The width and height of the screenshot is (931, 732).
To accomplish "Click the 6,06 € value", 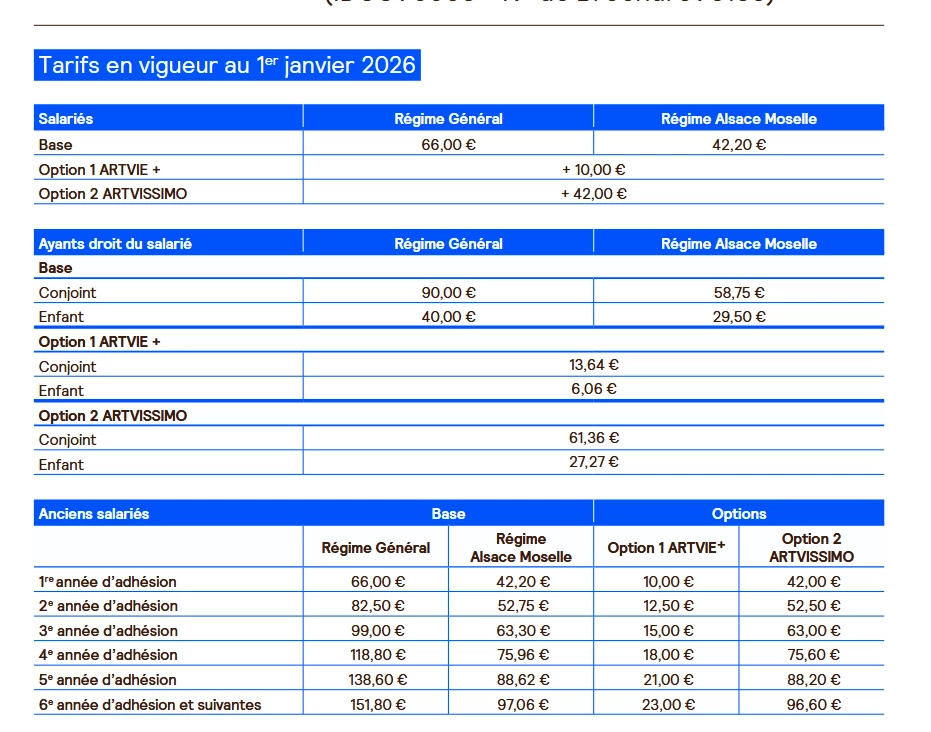I will (x=593, y=389).
